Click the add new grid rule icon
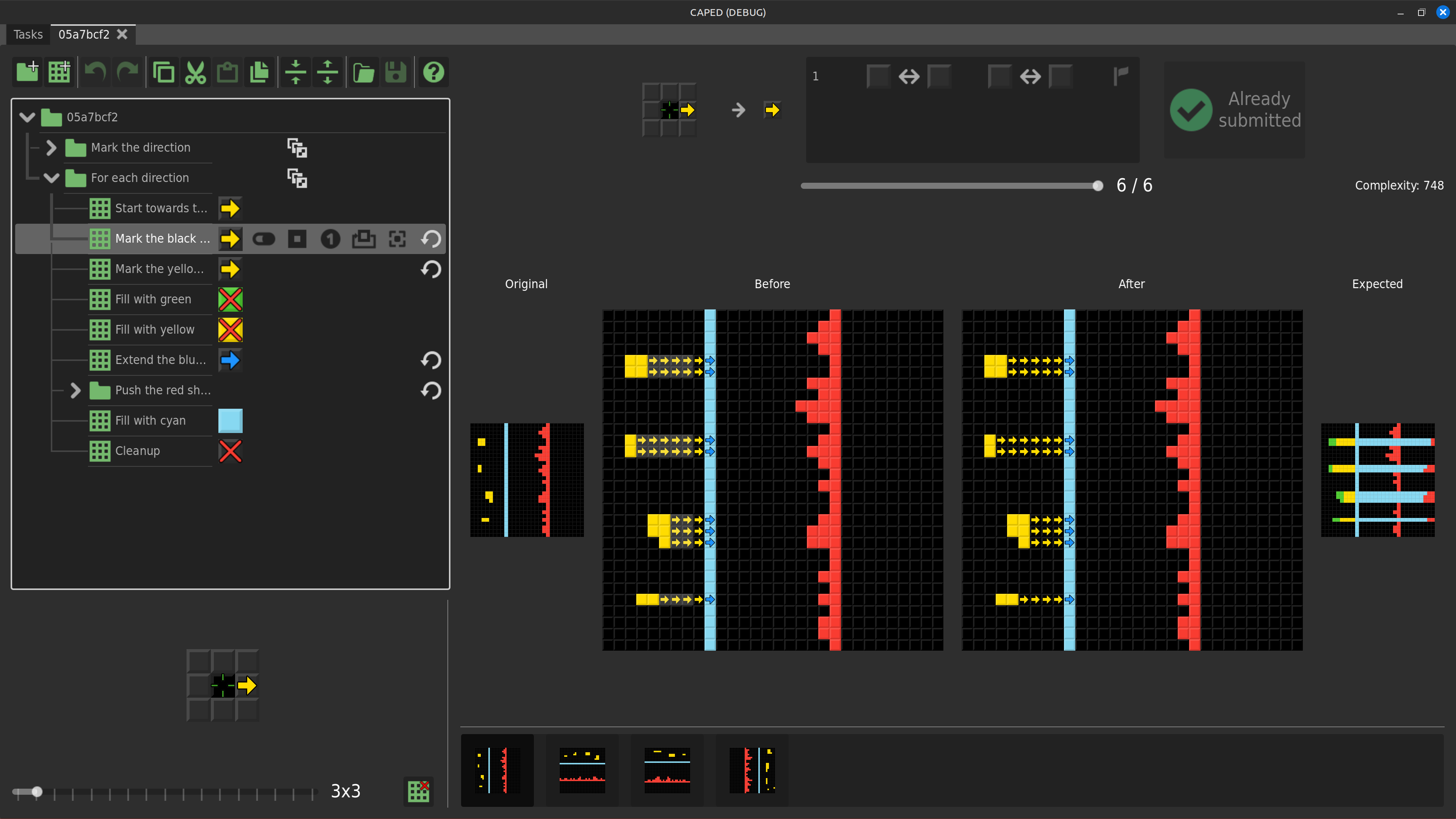This screenshot has width=1456, height=819. click(x=60, y=72)
